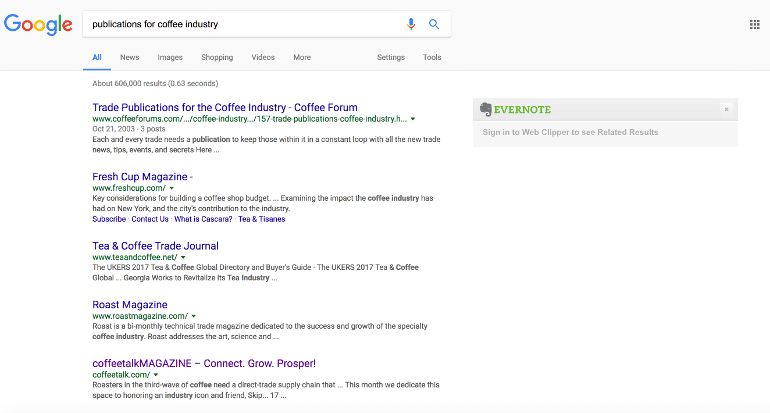Switch to the News tab
Screen dimensions: 770x413
[x=130, y=57]
